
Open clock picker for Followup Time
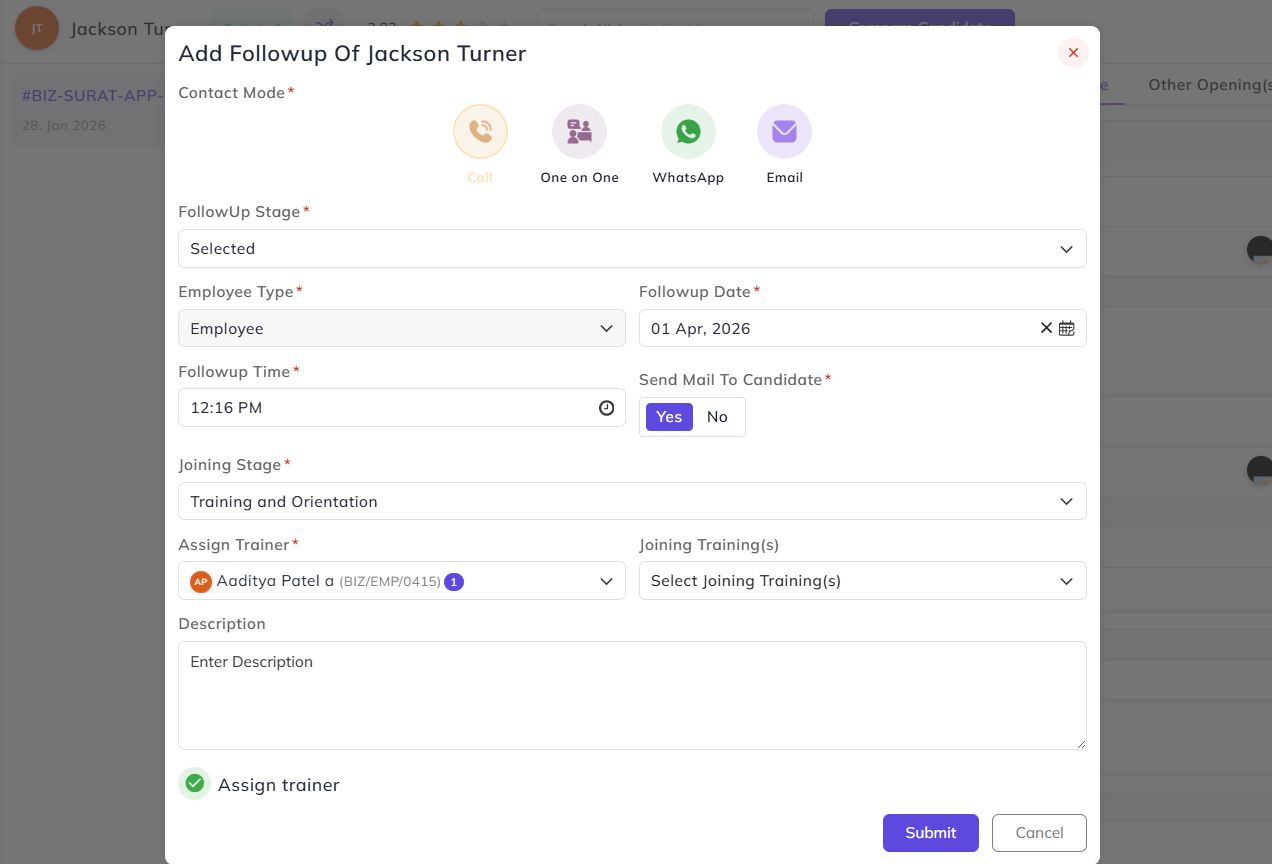tap(606, 408)
